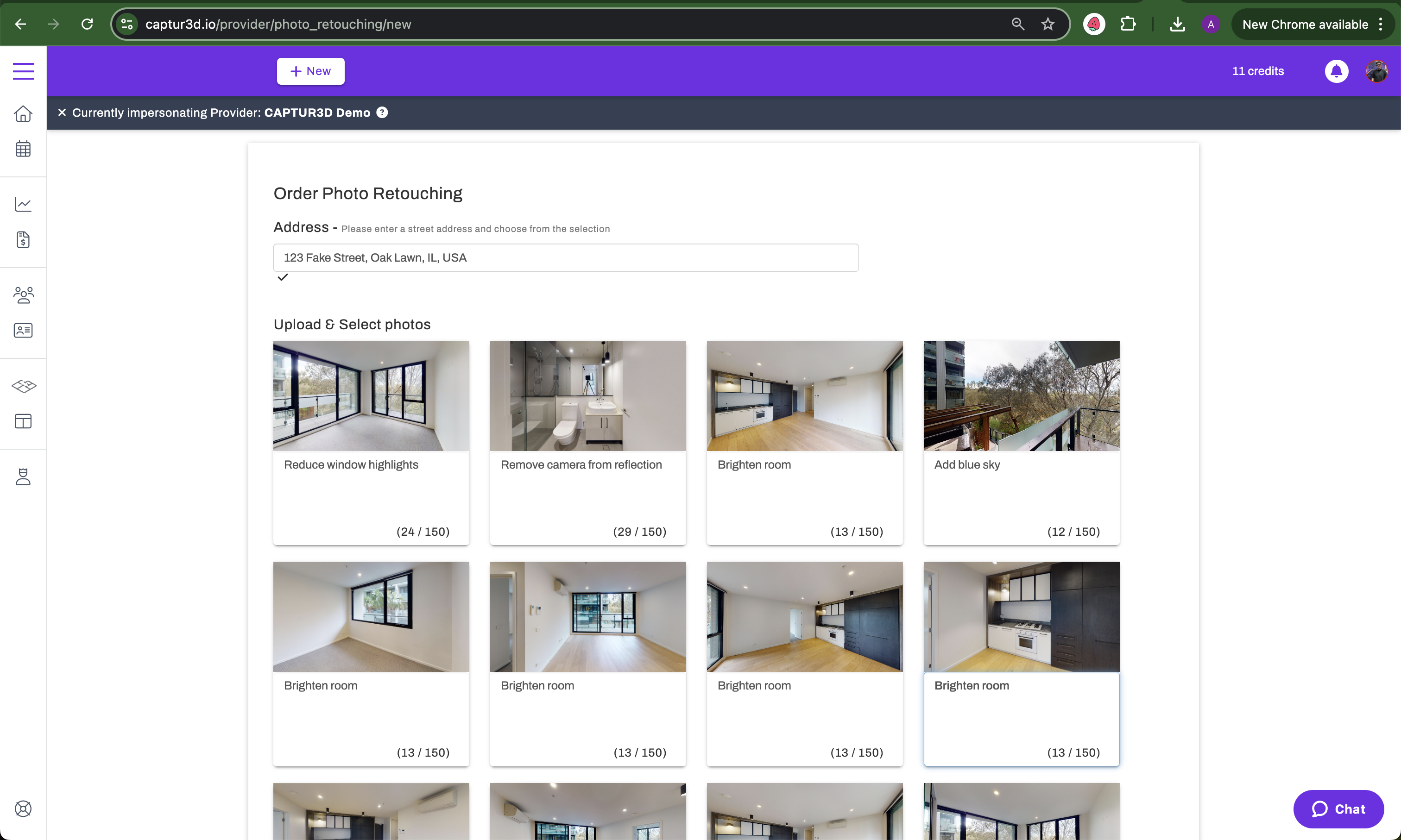
Task: Open the support lifebuoy icon
Action: click(23, 809)
